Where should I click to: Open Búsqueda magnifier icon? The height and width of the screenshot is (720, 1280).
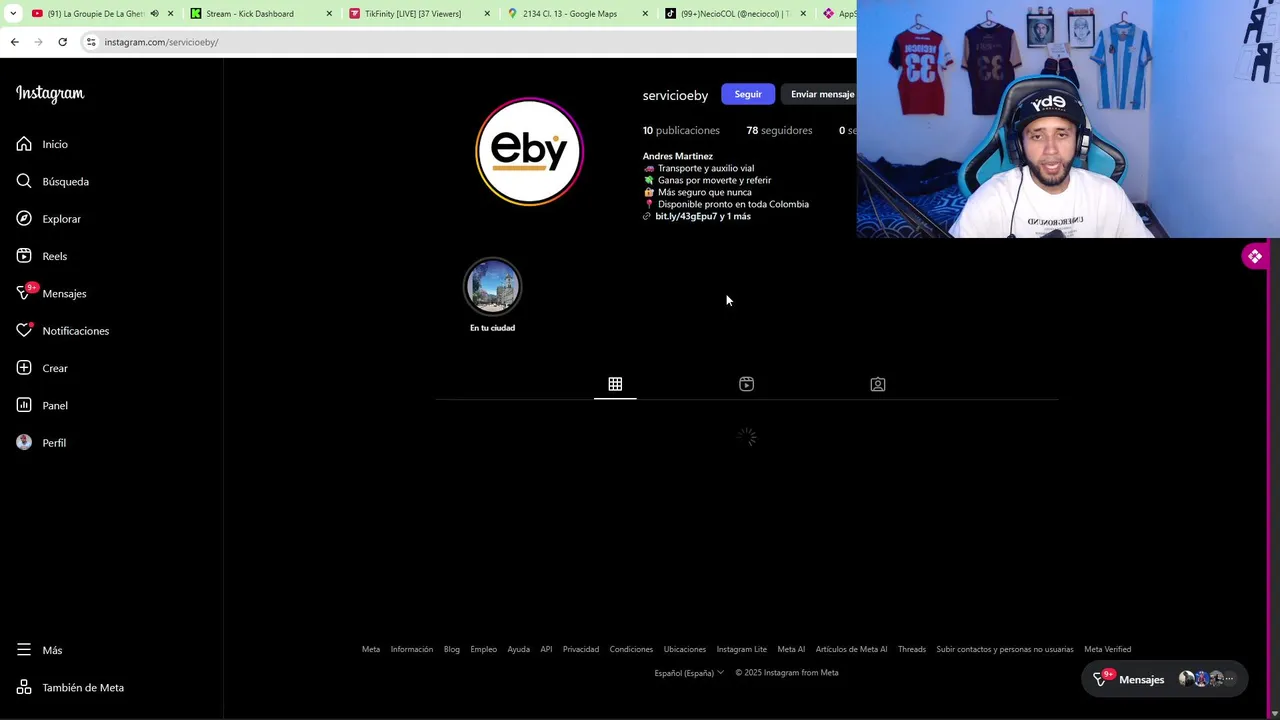click(24, 181)
